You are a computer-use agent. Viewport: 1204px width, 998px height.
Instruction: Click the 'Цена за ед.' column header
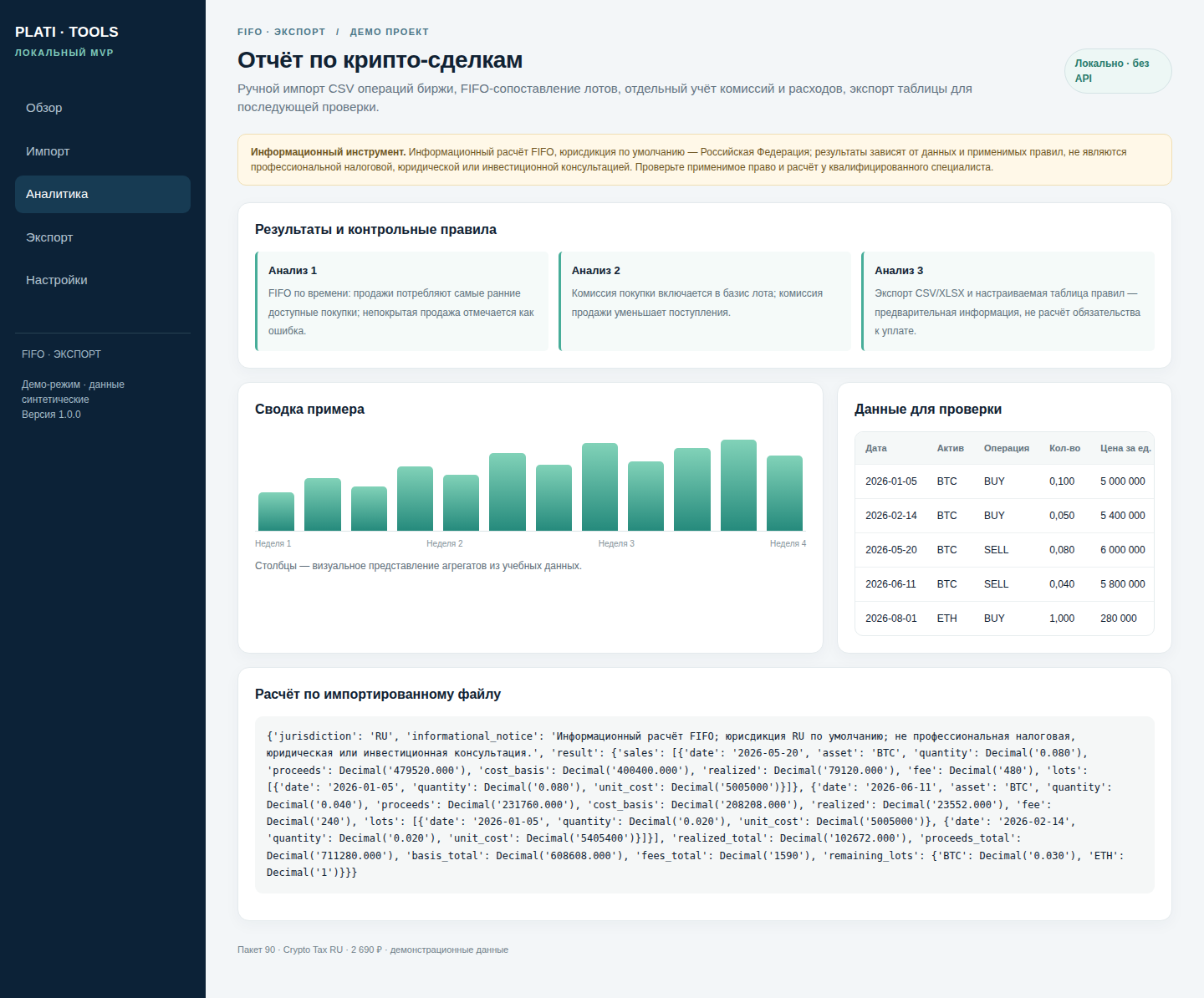tap(1125, 449)
